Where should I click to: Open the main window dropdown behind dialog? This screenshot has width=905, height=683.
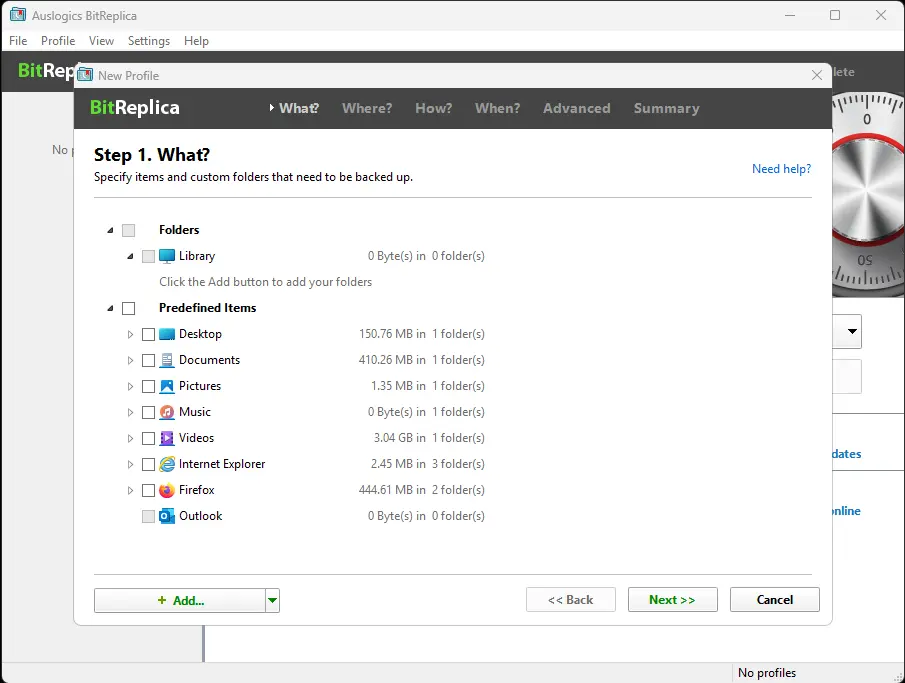852,331
